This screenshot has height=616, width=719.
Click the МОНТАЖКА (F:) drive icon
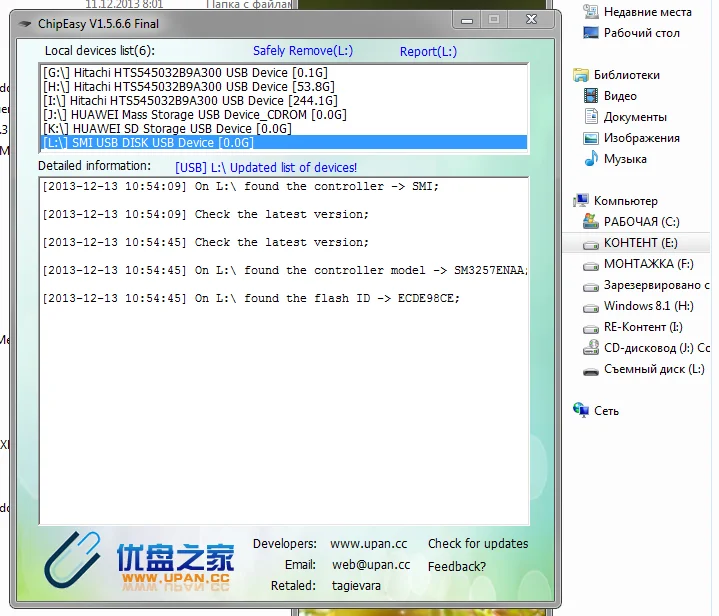[591, 266]
